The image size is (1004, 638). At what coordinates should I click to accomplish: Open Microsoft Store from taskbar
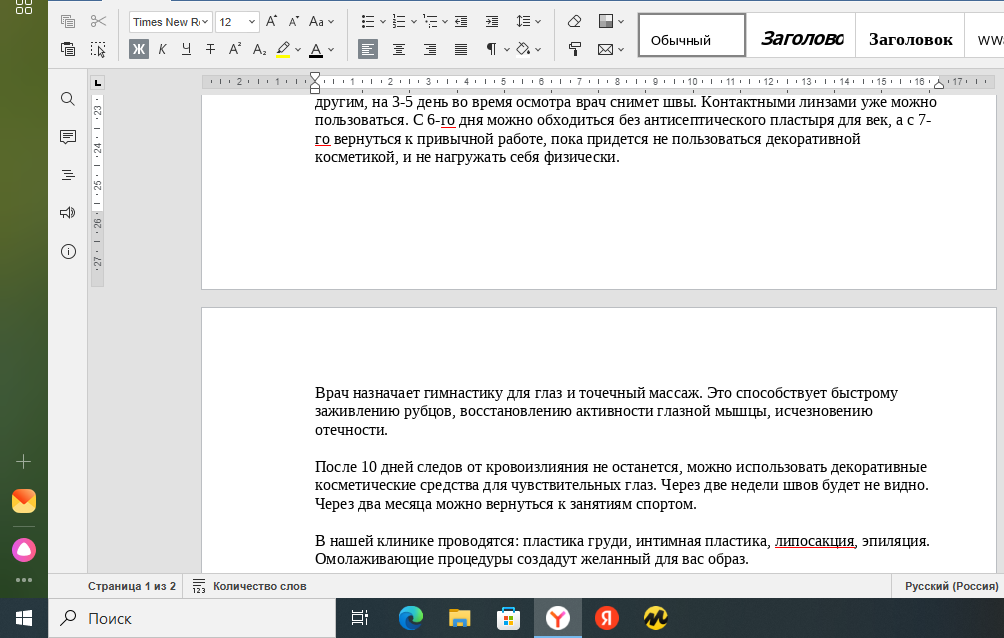tap(508, 618)
